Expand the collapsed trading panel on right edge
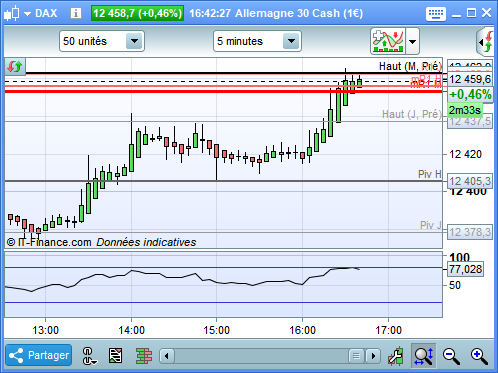498x373 pixels. pyautogui.click(x=486, y=42)
